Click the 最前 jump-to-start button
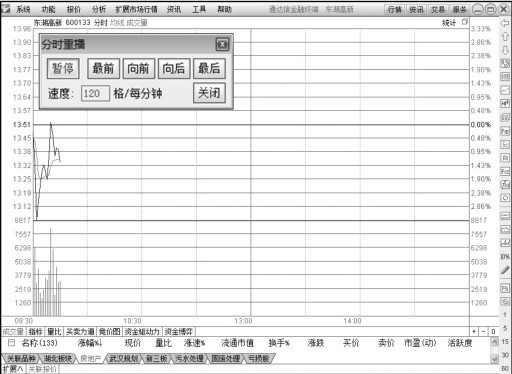 pyautogui.click(x=103, y=68)
